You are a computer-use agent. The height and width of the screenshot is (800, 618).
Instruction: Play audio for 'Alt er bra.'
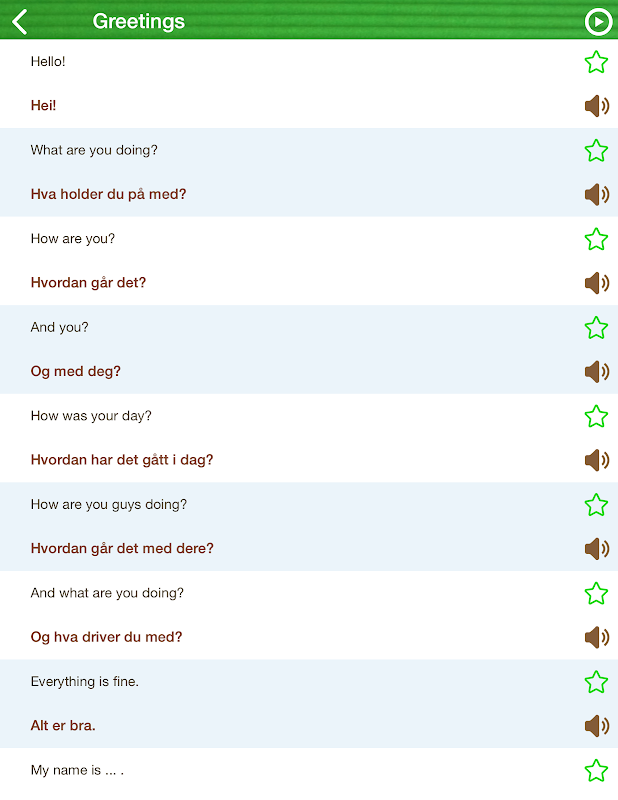coord(597,726)
